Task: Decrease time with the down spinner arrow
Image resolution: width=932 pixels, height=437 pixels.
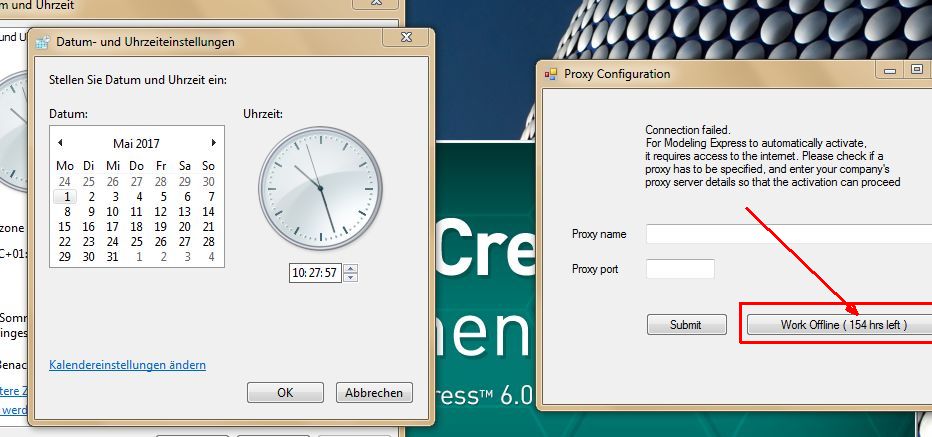Action: point(351,278)
